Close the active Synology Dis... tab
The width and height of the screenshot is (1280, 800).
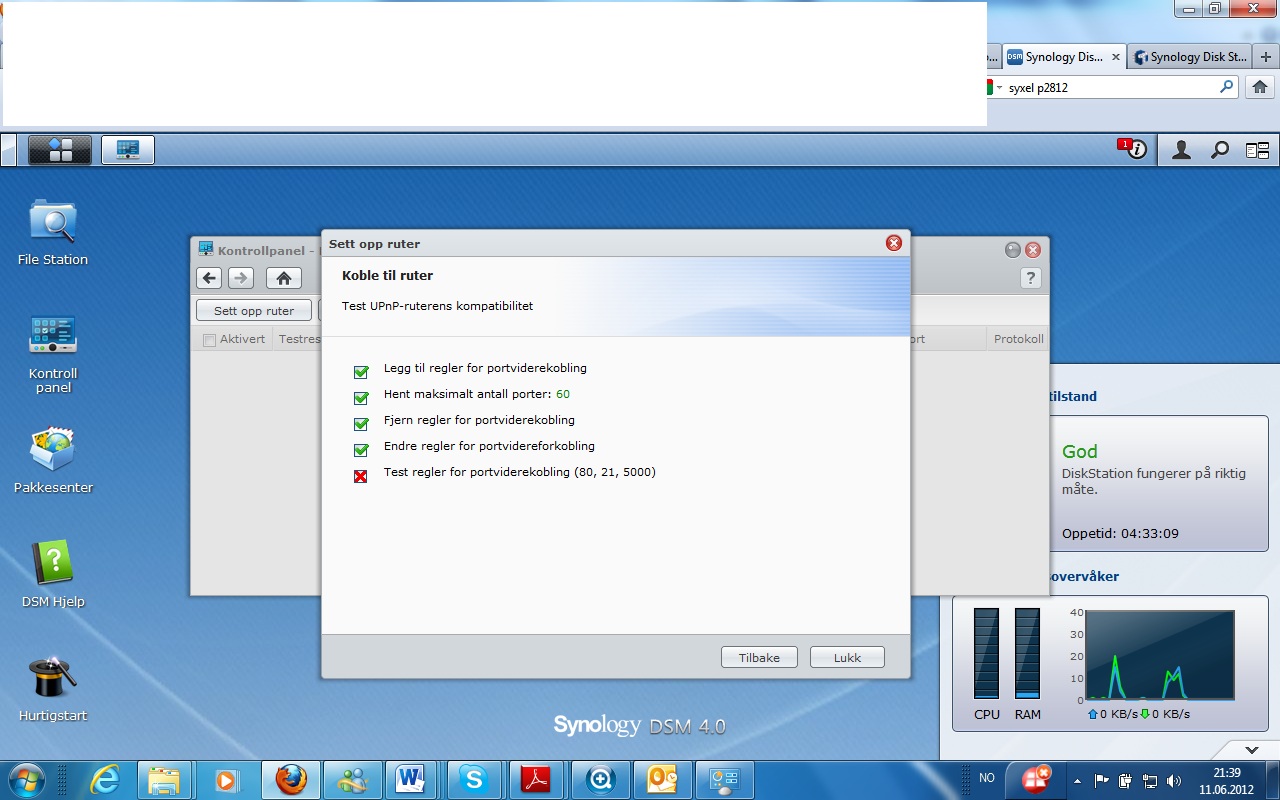coord(1116,57)
